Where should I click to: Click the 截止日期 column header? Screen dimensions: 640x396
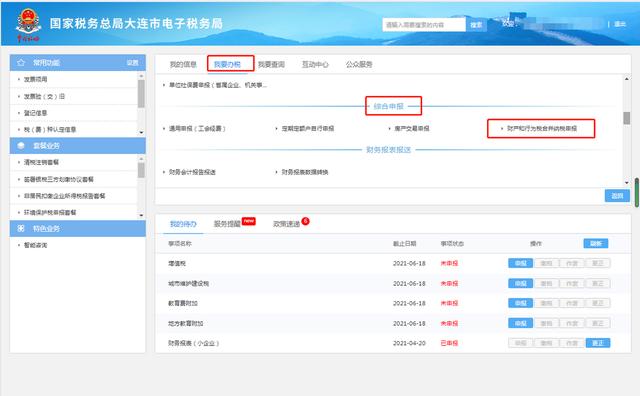(404, 243)
